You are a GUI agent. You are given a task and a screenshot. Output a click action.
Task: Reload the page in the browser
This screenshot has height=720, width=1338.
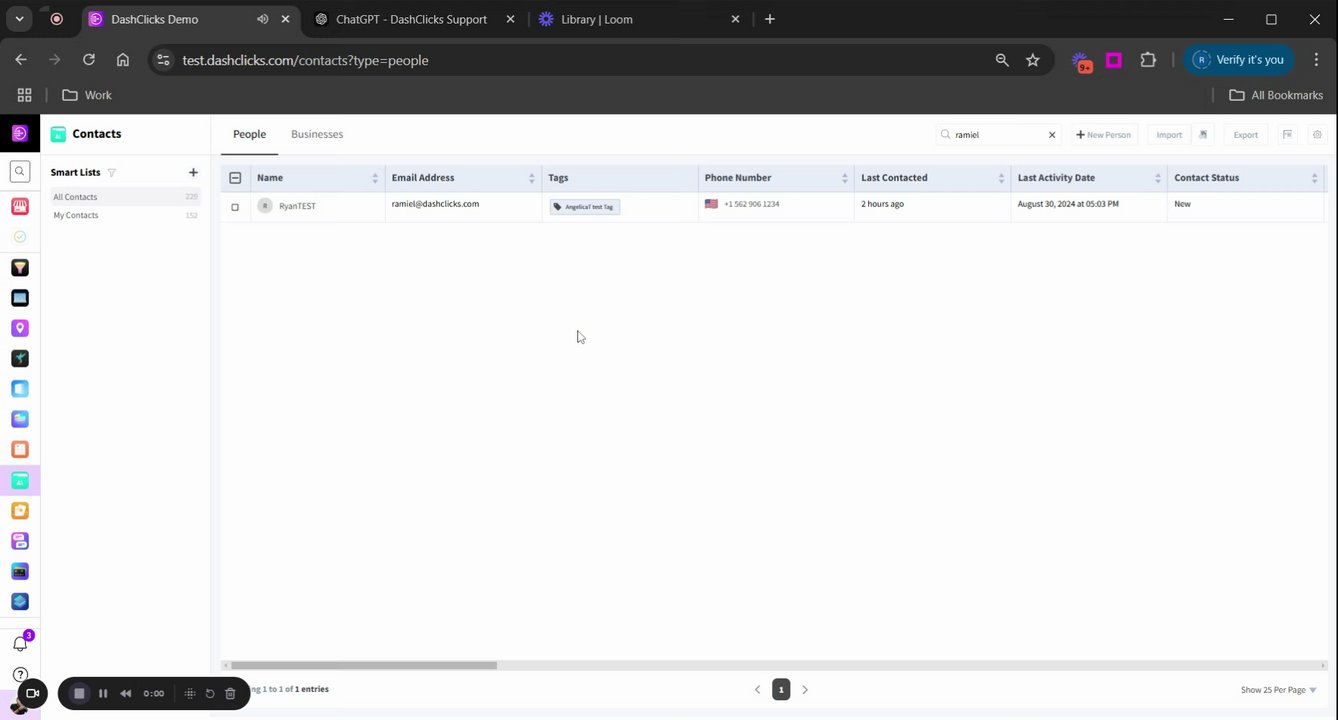89,60
